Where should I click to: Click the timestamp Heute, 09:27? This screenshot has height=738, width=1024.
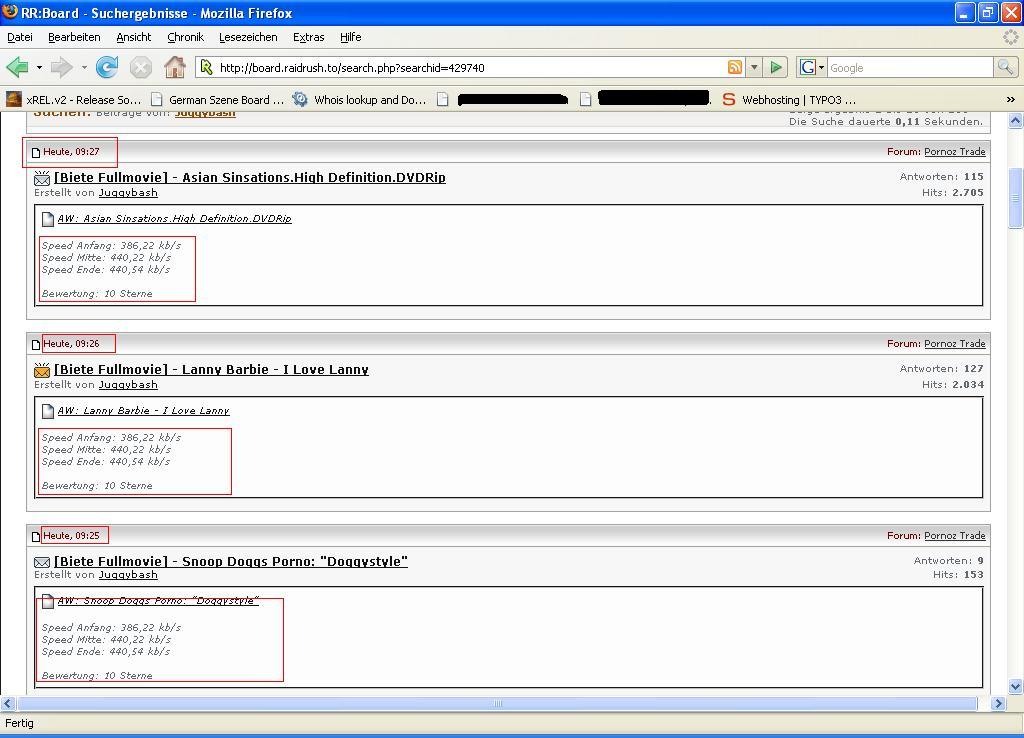click(71, 152)
